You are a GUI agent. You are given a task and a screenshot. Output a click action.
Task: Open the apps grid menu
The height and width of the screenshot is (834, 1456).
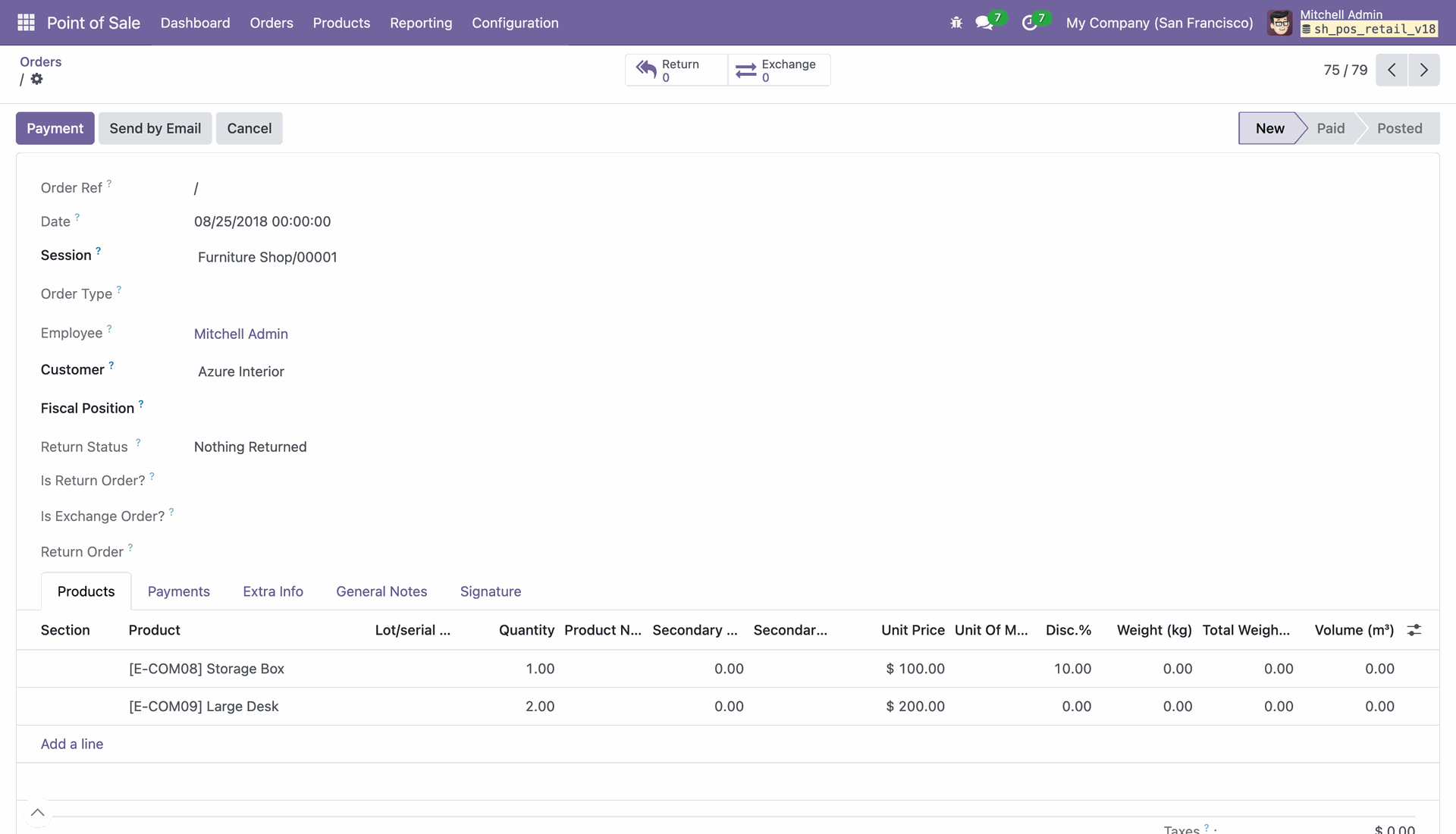pyautogui.click(x=26, y=23)
